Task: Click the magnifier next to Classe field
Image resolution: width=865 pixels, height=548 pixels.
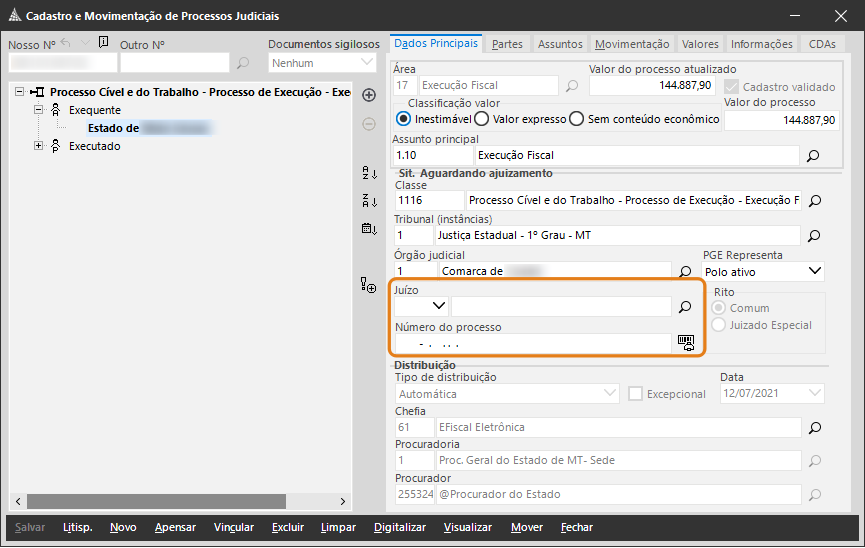Action: pyautogui.click(x=813, y=201)
